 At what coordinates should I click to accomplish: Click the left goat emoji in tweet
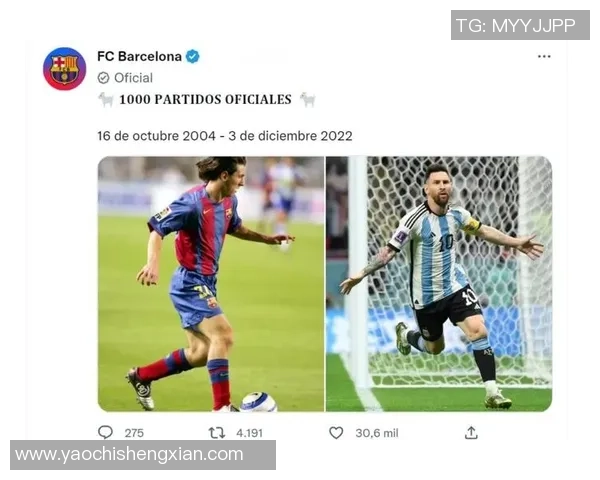(106, 100)
